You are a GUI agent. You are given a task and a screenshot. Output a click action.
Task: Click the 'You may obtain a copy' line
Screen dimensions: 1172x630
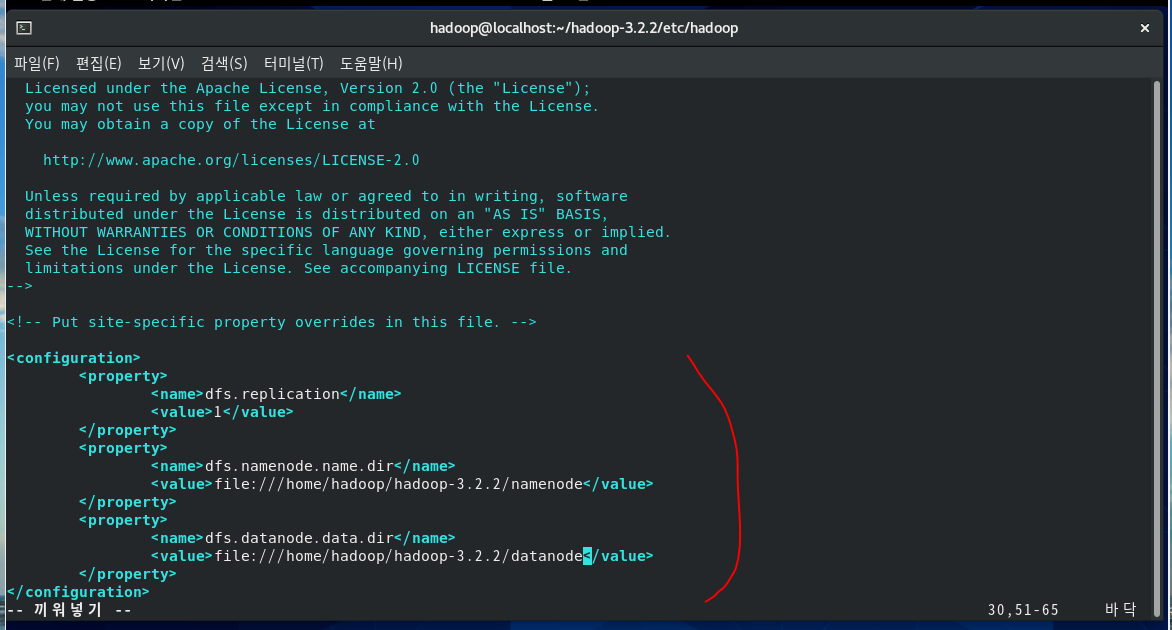coord(200,124)
